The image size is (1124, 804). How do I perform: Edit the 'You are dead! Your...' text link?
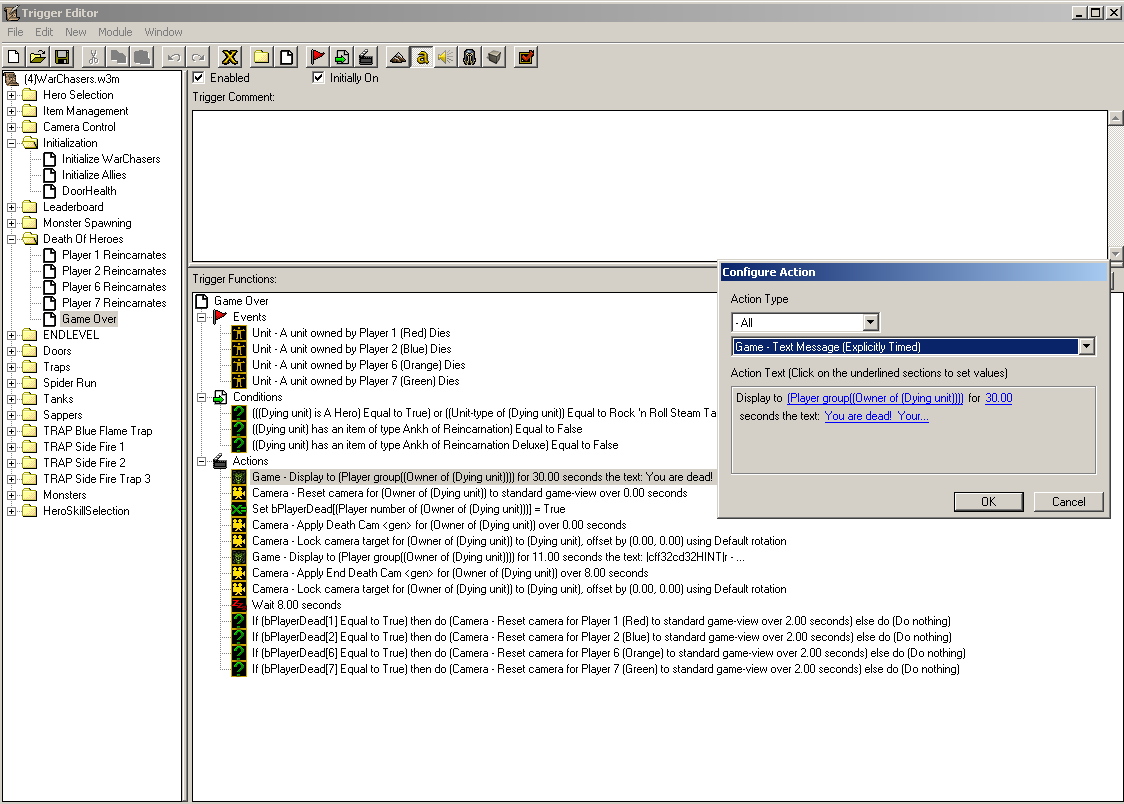point(877,416)
